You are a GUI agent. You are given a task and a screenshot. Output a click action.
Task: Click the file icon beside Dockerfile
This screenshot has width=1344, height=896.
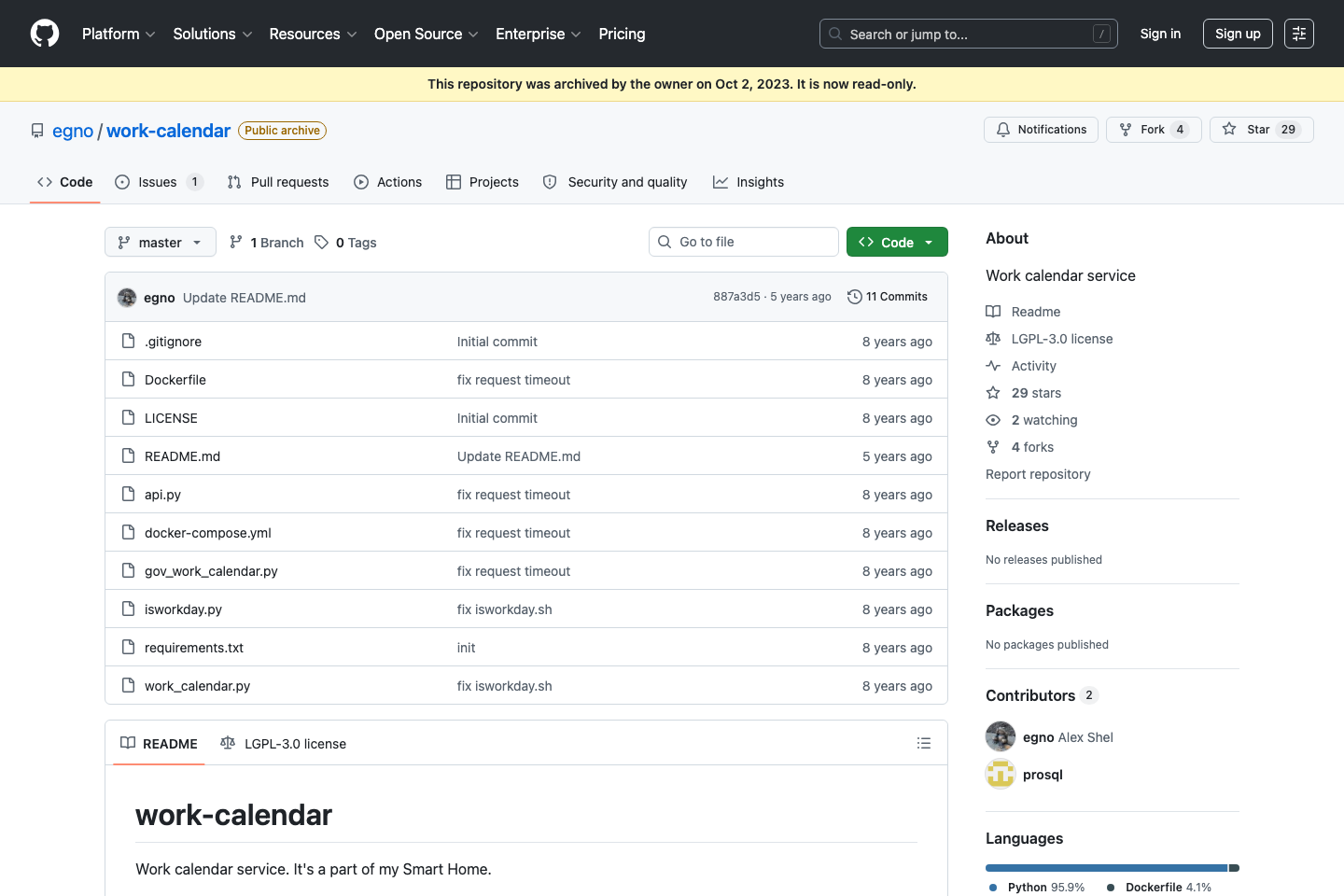[x=128, y=379]
